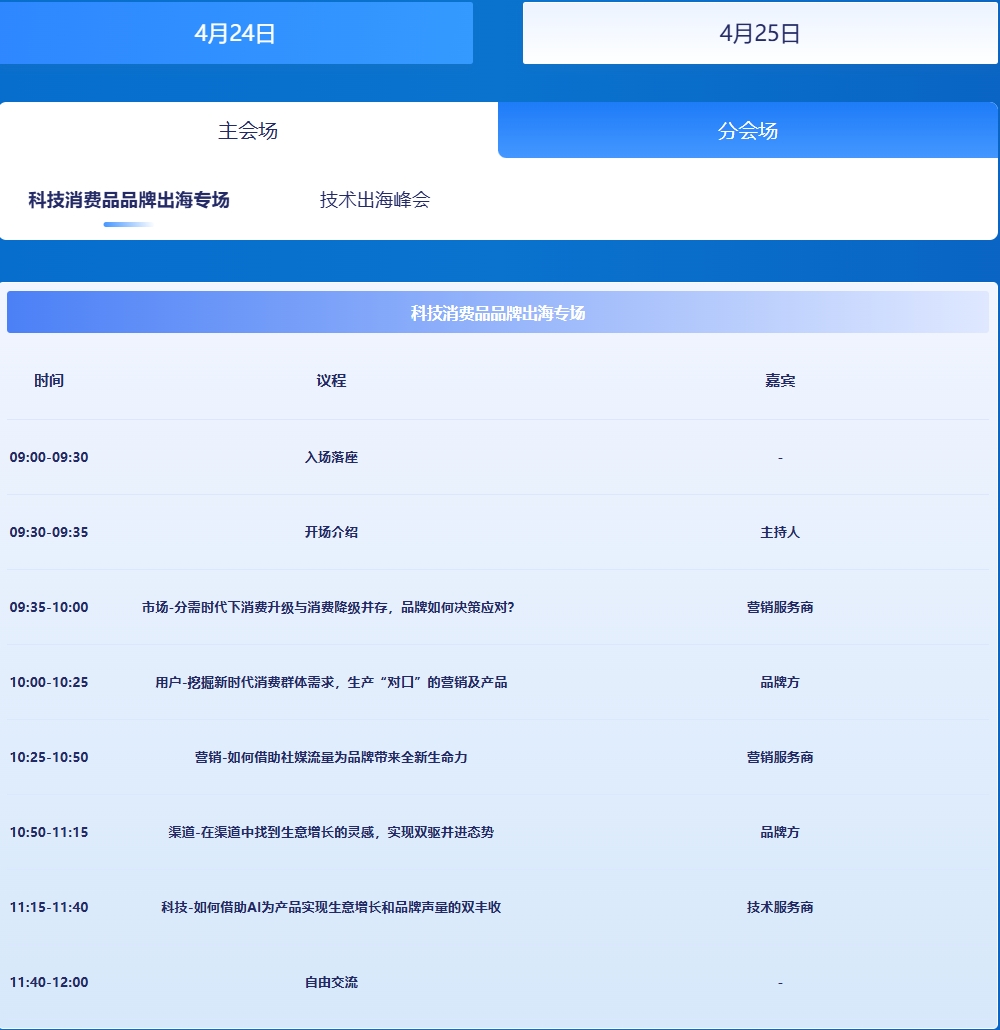1000x1030 pixels.
Task: Open the 市场-分需时代下消费升级 agenda item
Action: 328,608
